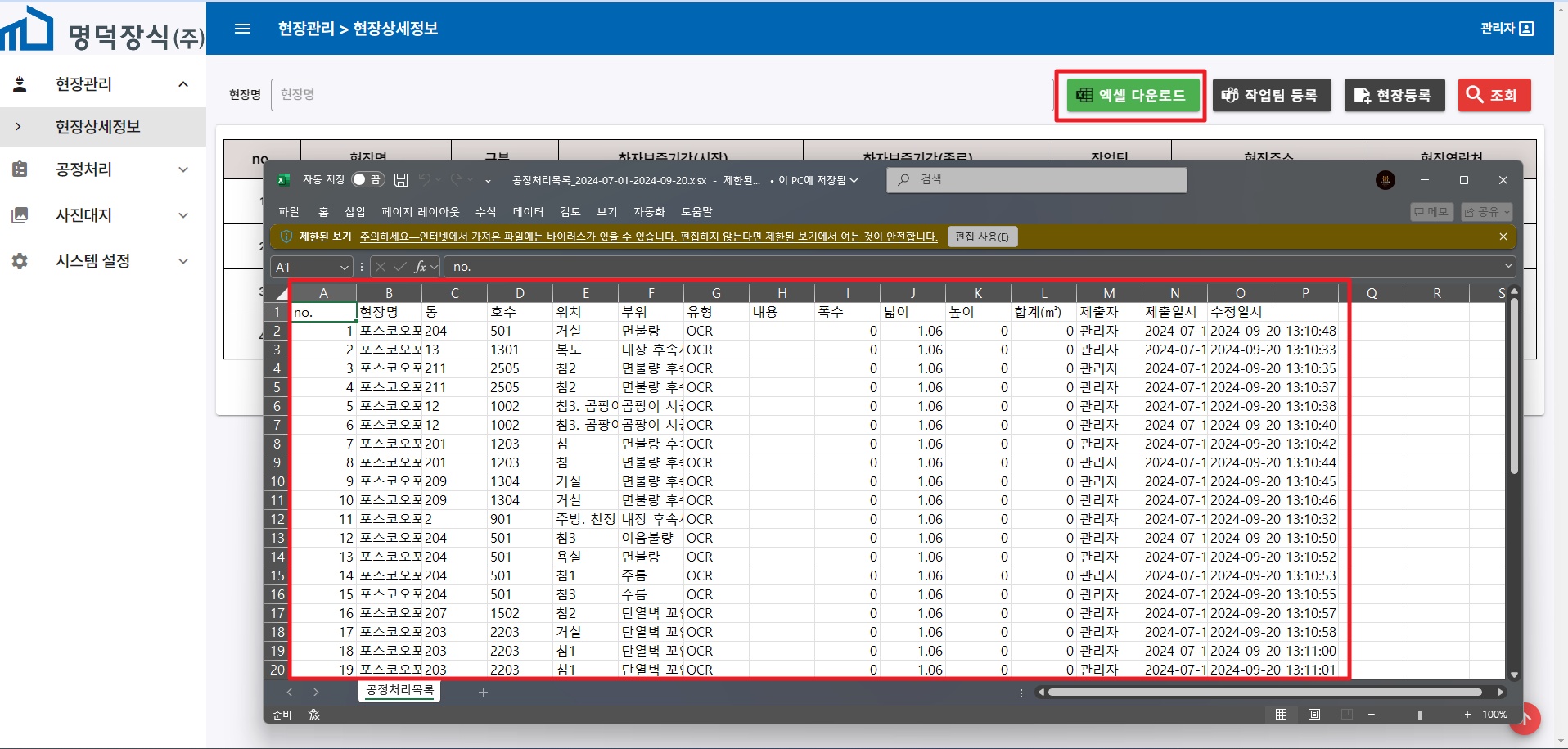
Task: Click the 메모 comments button in Excel
Action: 1431,212
